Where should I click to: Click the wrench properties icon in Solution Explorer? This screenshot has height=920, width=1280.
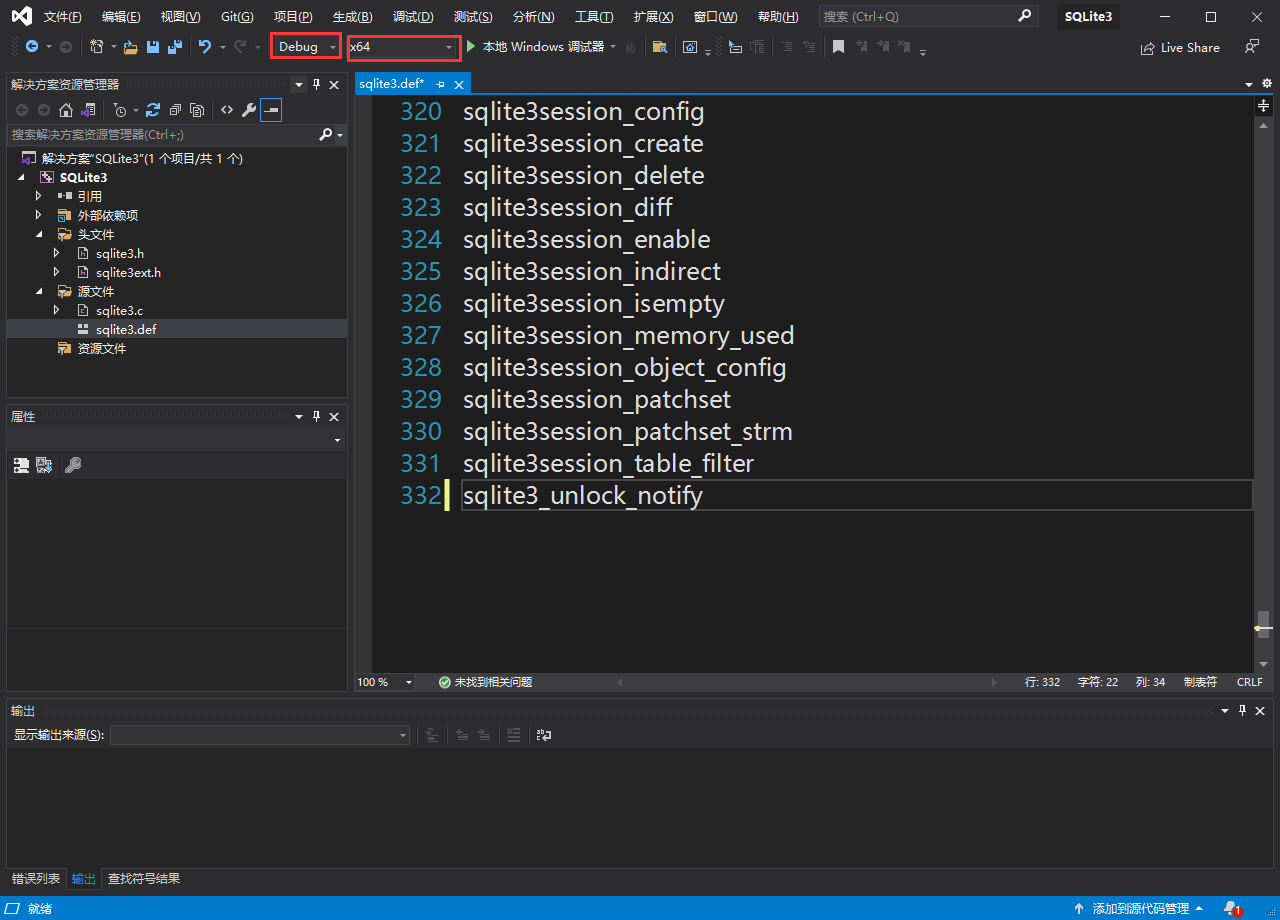[249, 110]
